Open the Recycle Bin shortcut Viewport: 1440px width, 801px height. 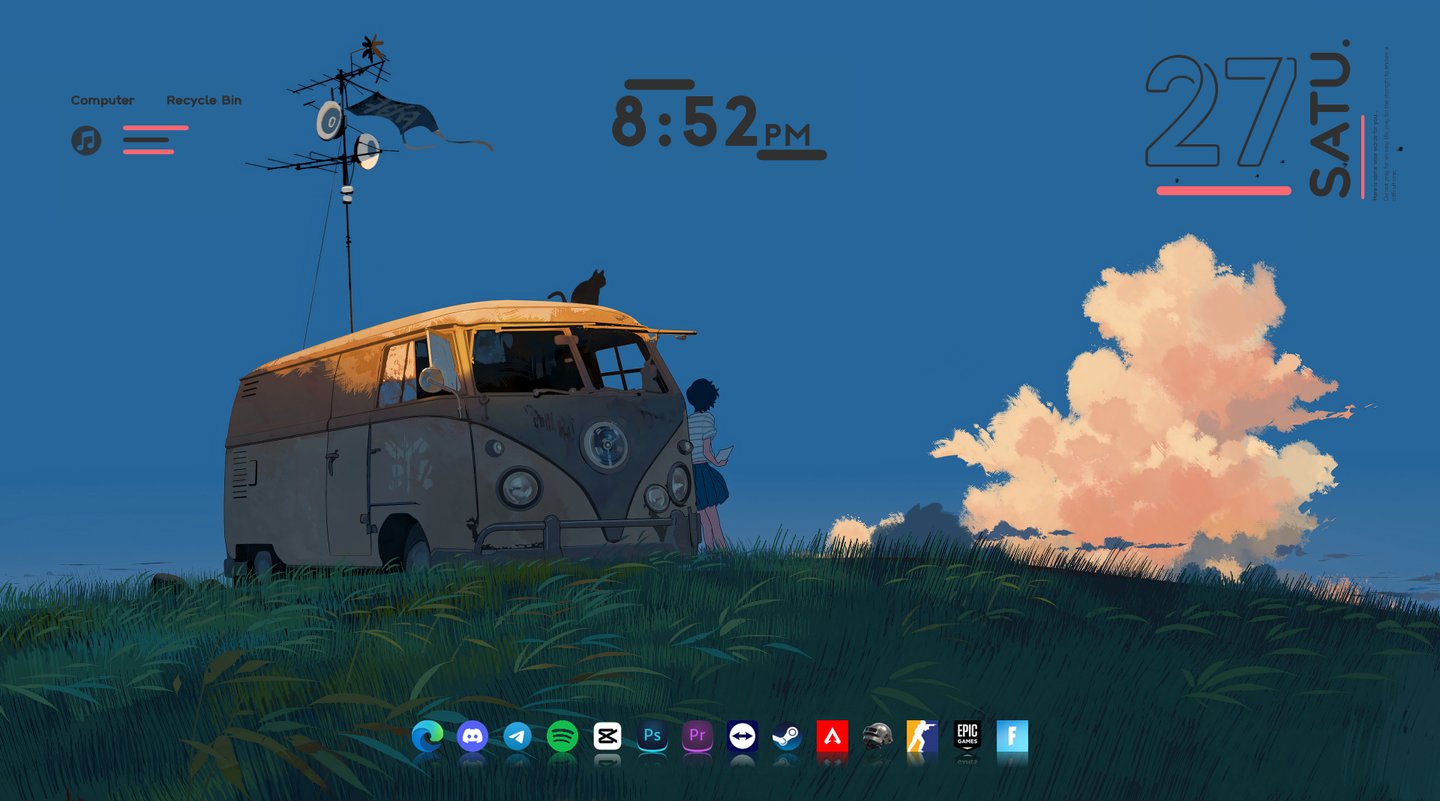point(204,100)
